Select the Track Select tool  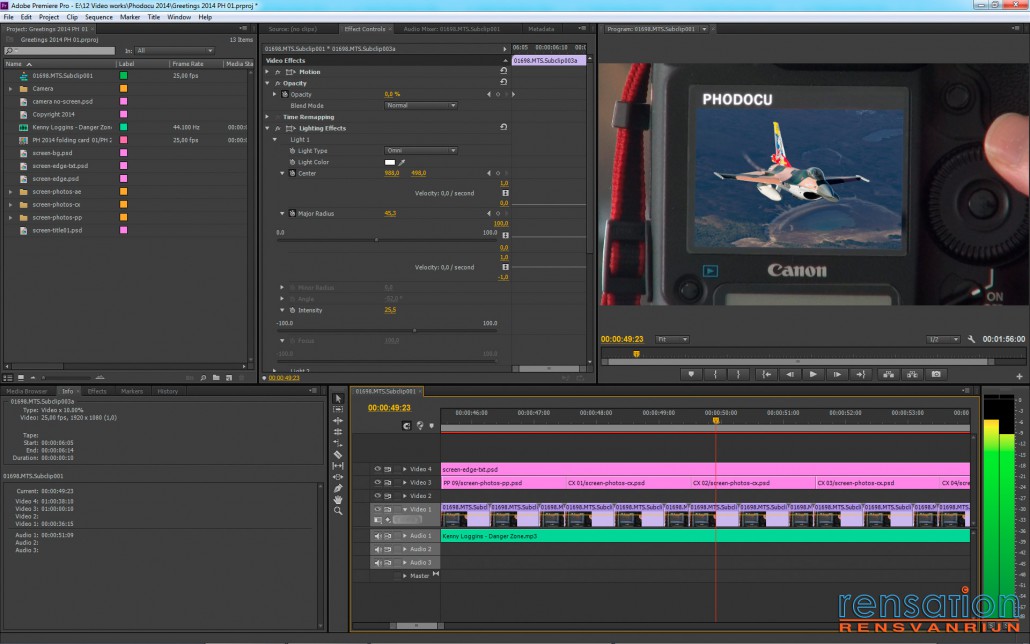[x=338, y=409]
